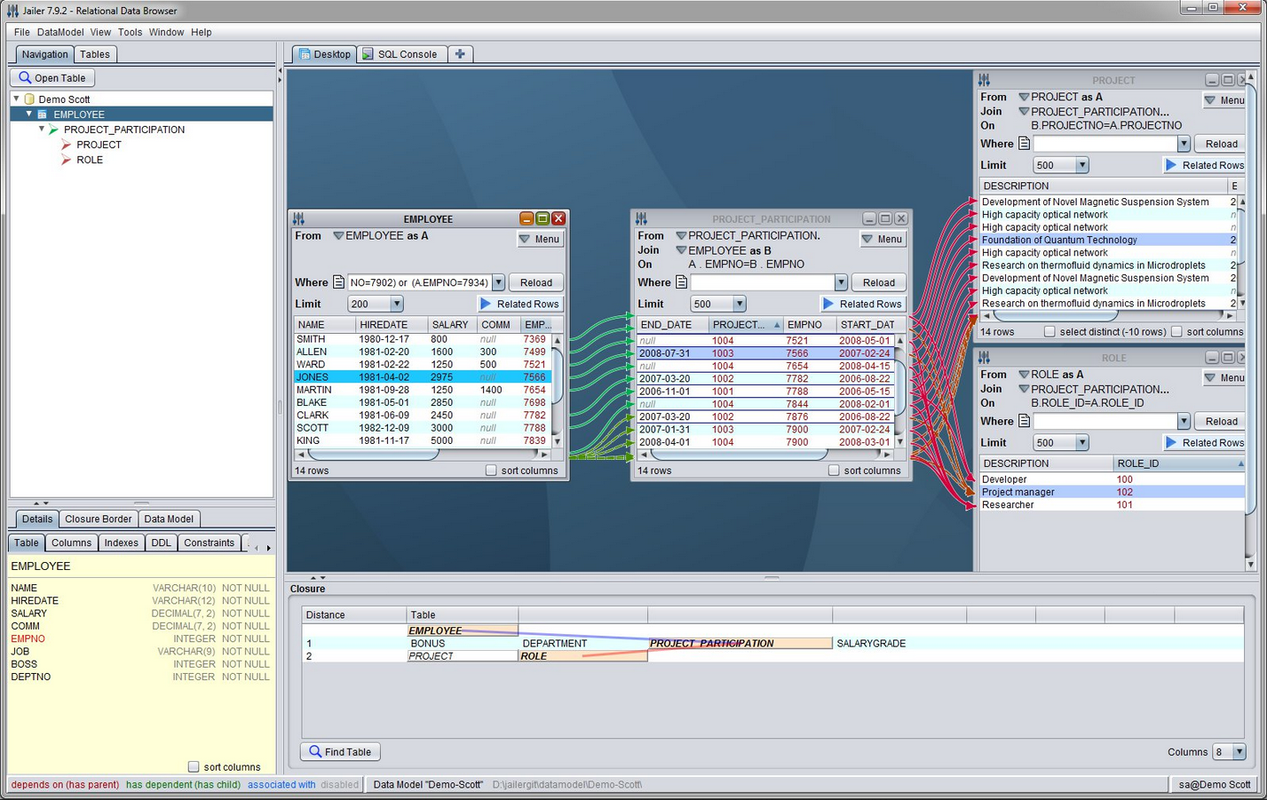
Task: Click Reload in the ROLE window
Action: (1221, 421)
